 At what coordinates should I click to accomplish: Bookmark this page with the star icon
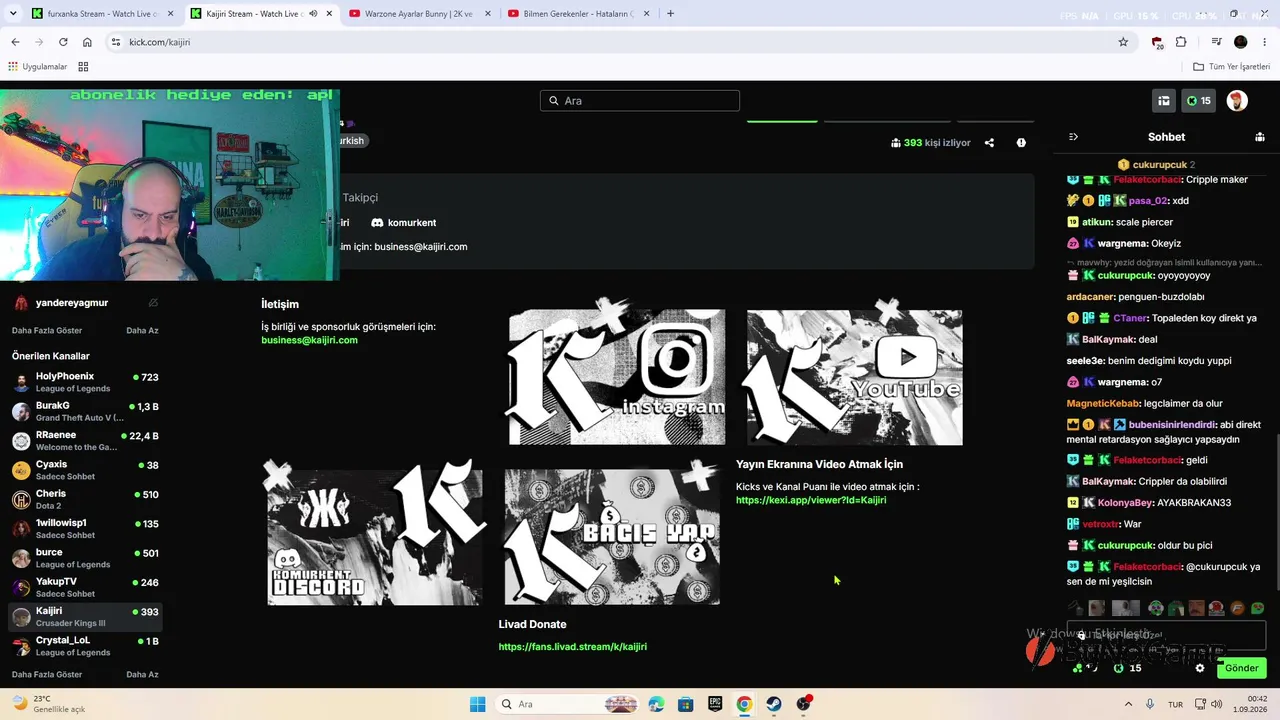(1123, 42)
